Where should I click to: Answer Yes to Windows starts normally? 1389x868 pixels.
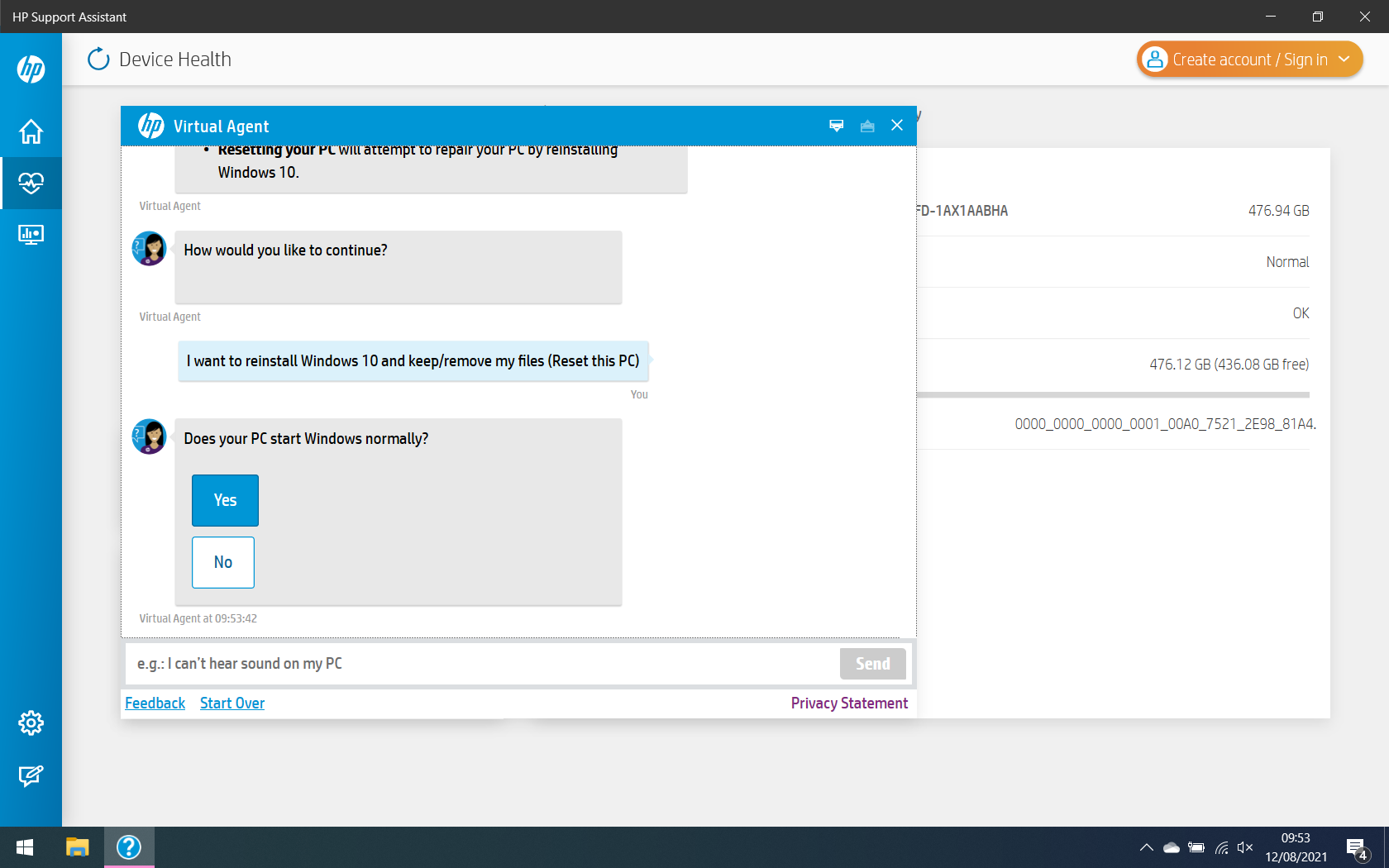(225, 500)
